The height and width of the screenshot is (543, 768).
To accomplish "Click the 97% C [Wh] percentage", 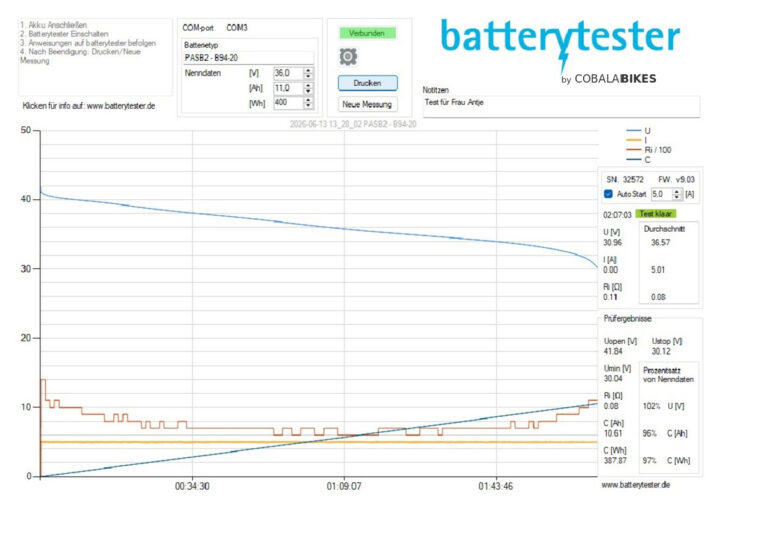I will 649,461.
